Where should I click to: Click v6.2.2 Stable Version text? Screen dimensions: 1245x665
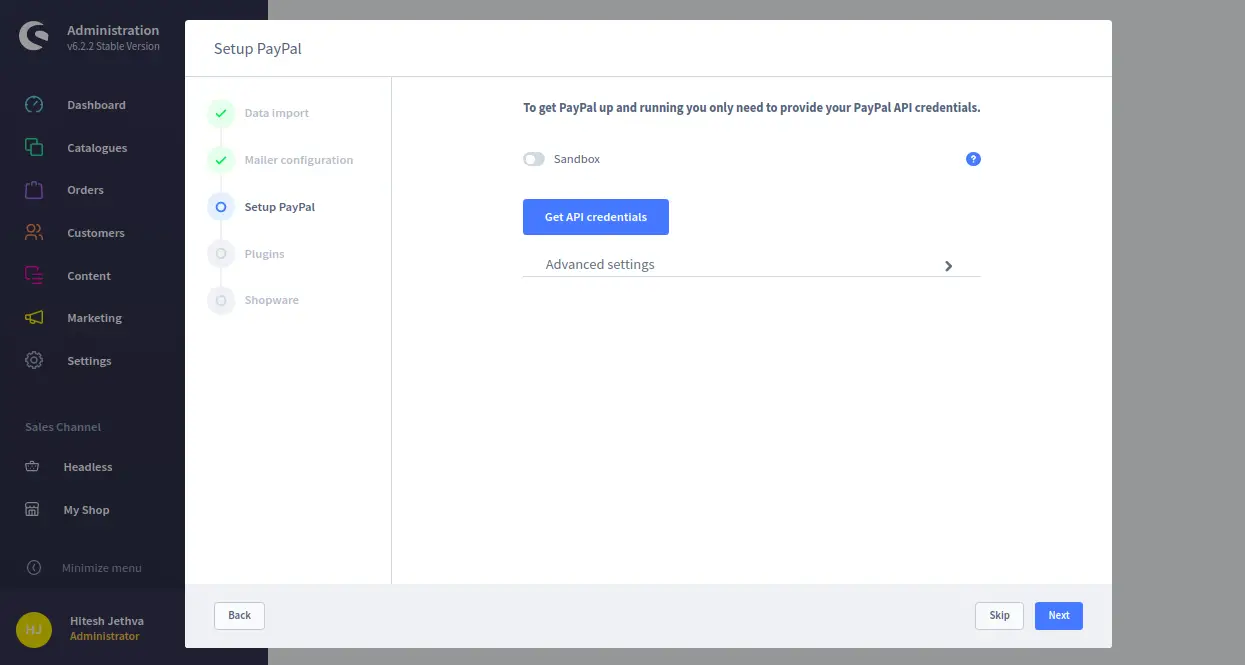coord(113,46)
